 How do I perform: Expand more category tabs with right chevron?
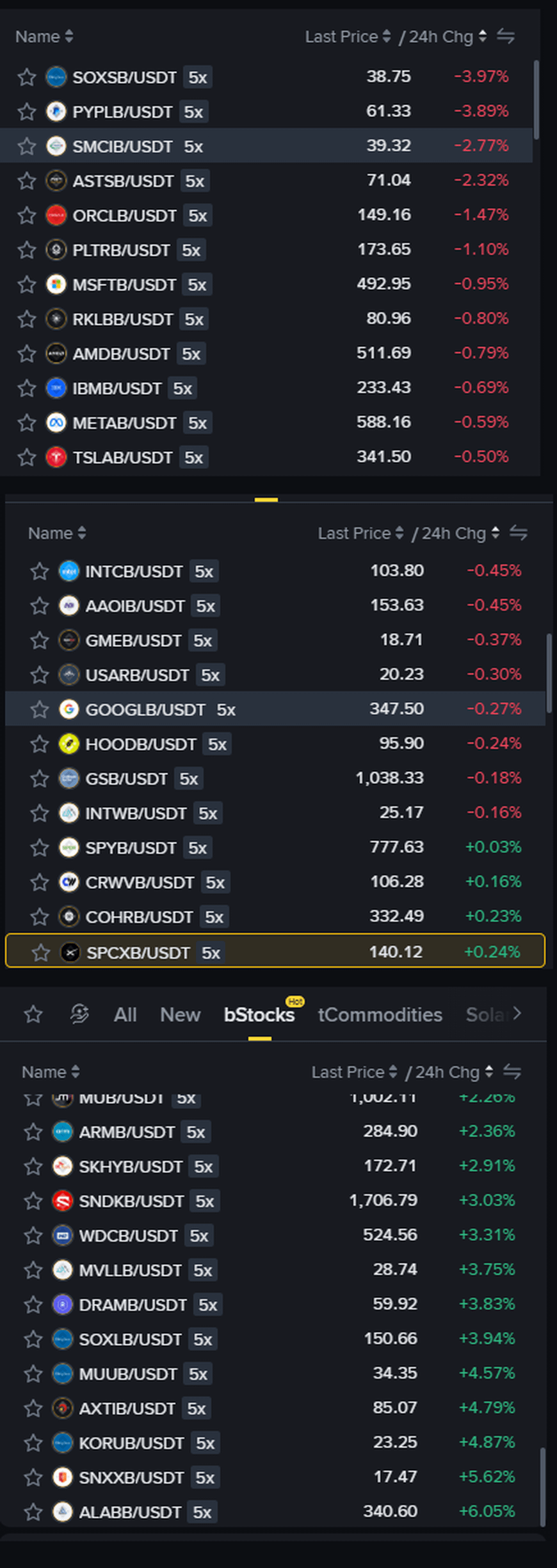(517, 1014)
